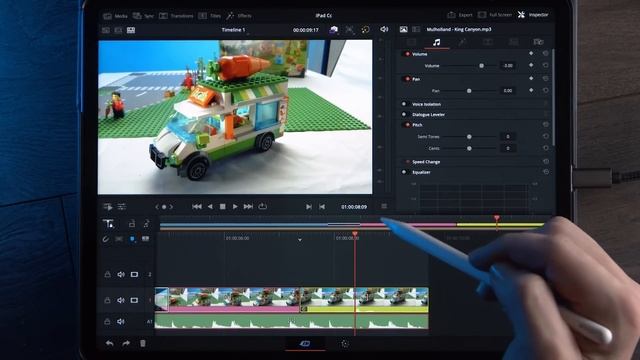Adjust the Volume slider handle
Screen dimensions: 640x360
(482, 66)
